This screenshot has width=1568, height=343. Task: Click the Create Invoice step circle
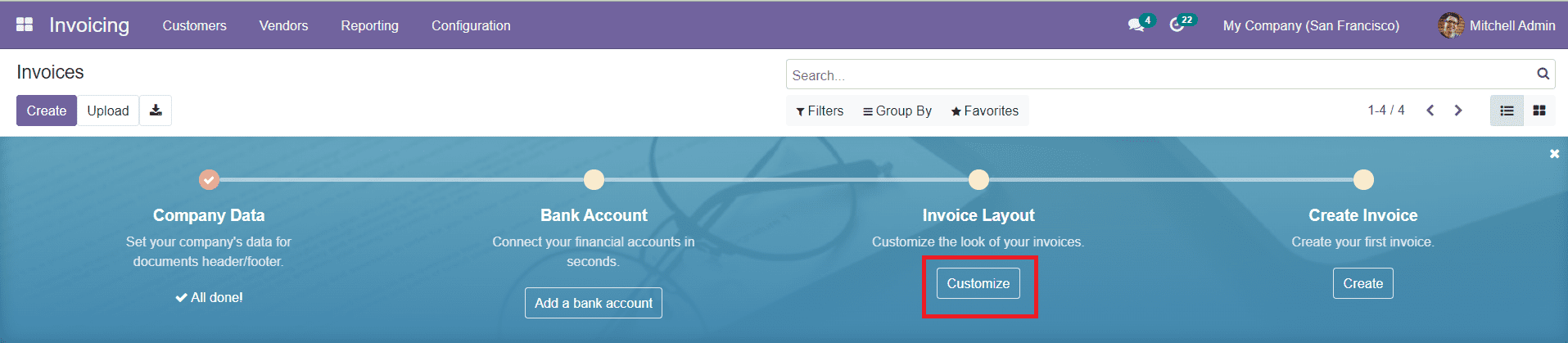point(1363,179)
